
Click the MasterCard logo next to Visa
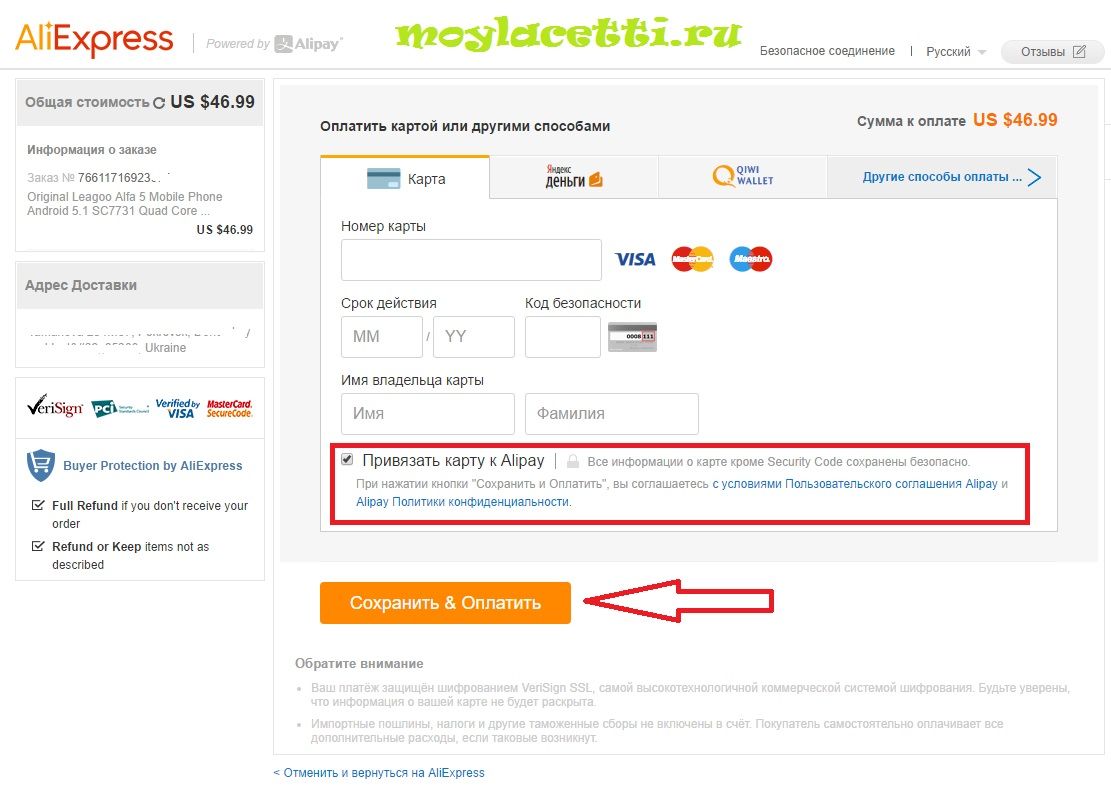pos(692,259)
